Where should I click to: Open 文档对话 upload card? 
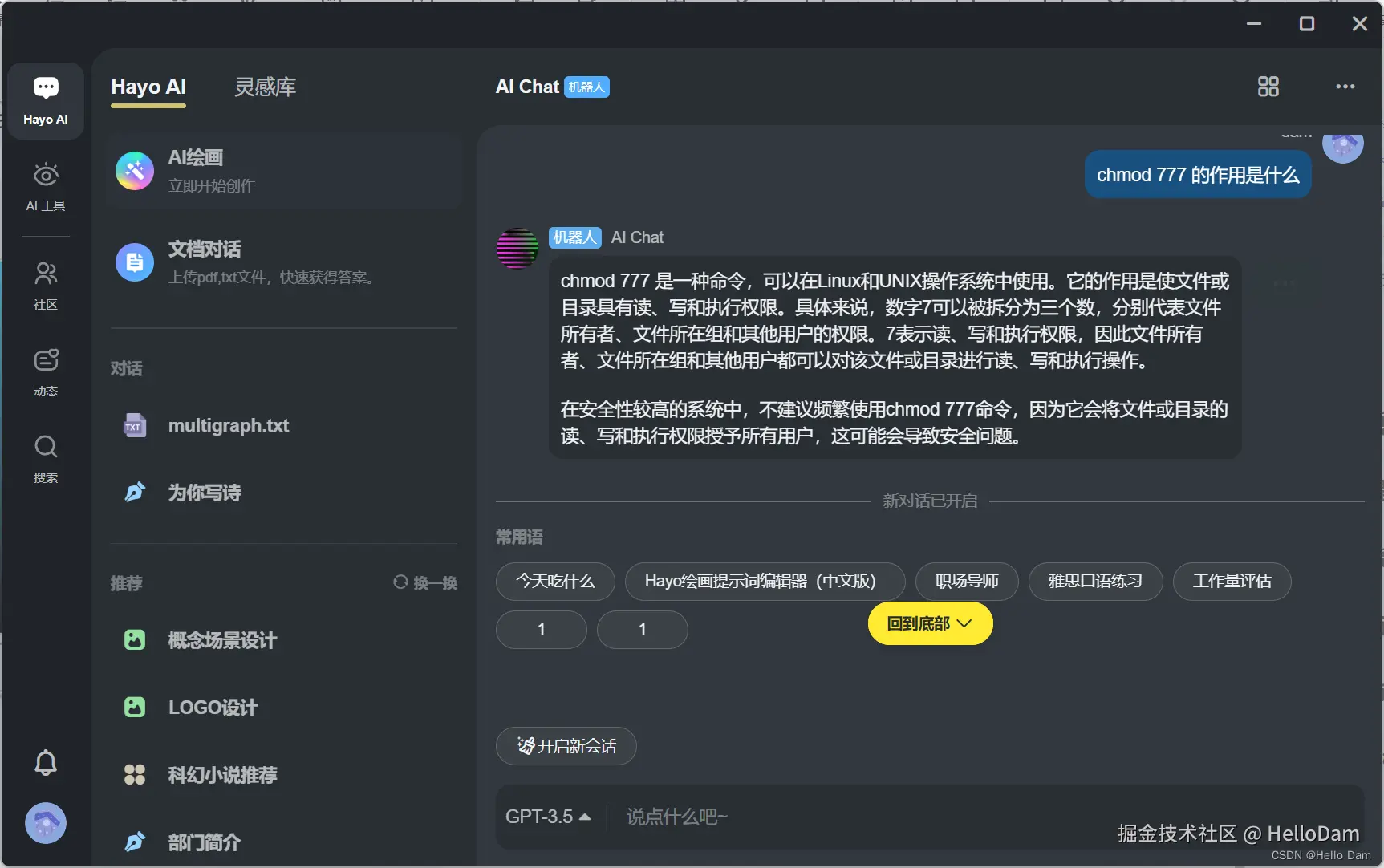point(284,262)
